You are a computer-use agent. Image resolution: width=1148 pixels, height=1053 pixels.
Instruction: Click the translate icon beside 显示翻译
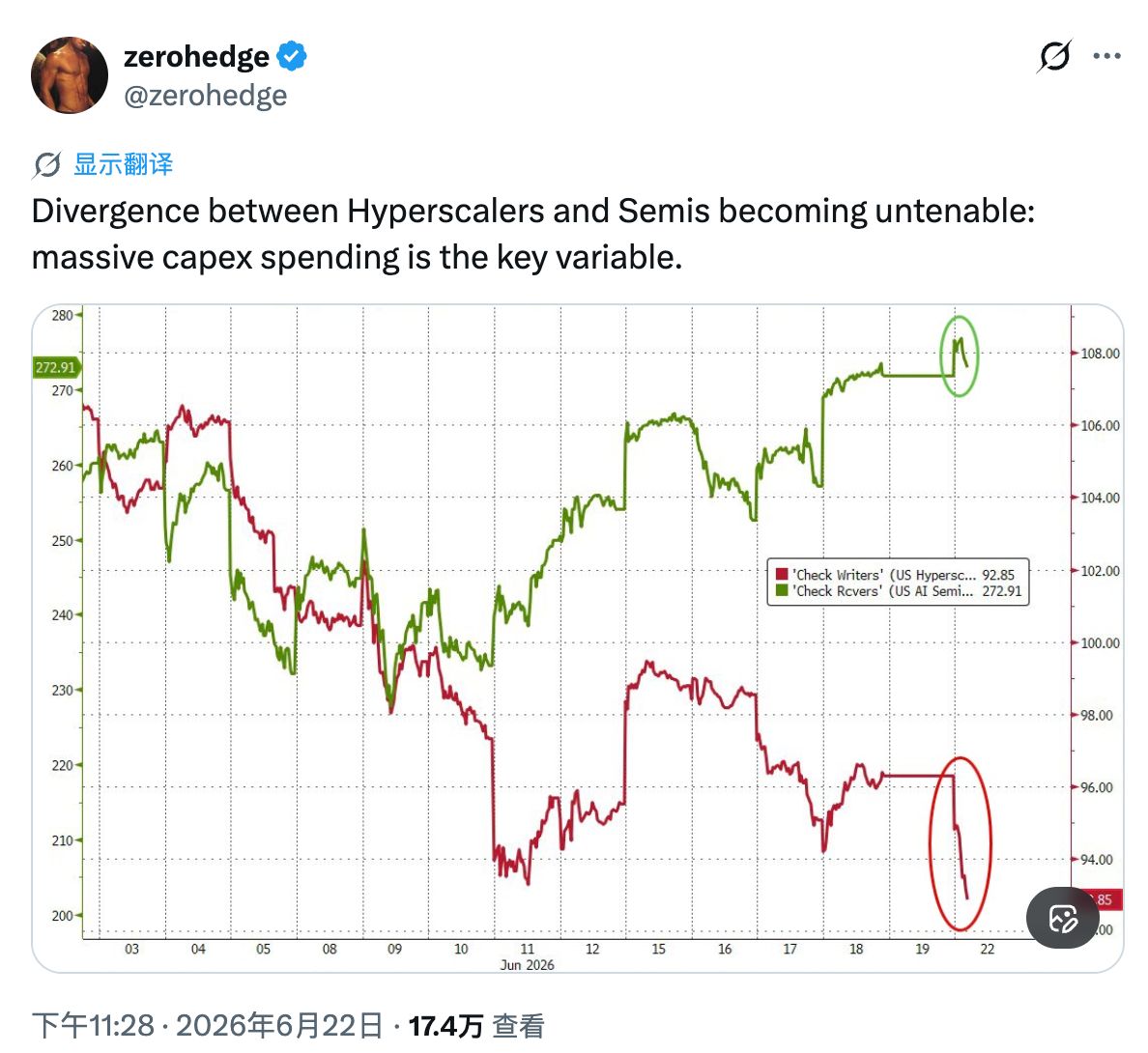point(46,164)
